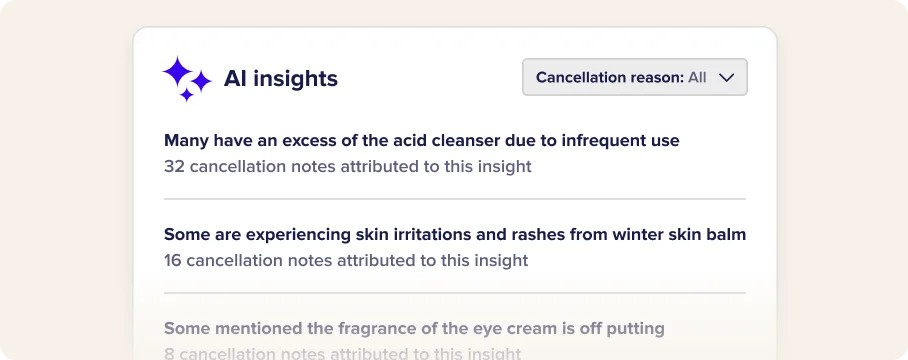Screen dimensions: 908x360
Task: Click the largest star in the sparkle icon
Action: click(x=177, y=72)
